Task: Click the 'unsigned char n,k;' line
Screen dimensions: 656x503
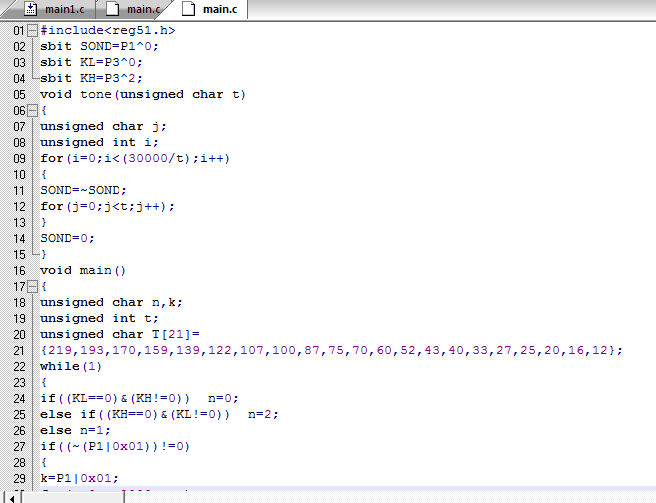Action: coord(111,303)
